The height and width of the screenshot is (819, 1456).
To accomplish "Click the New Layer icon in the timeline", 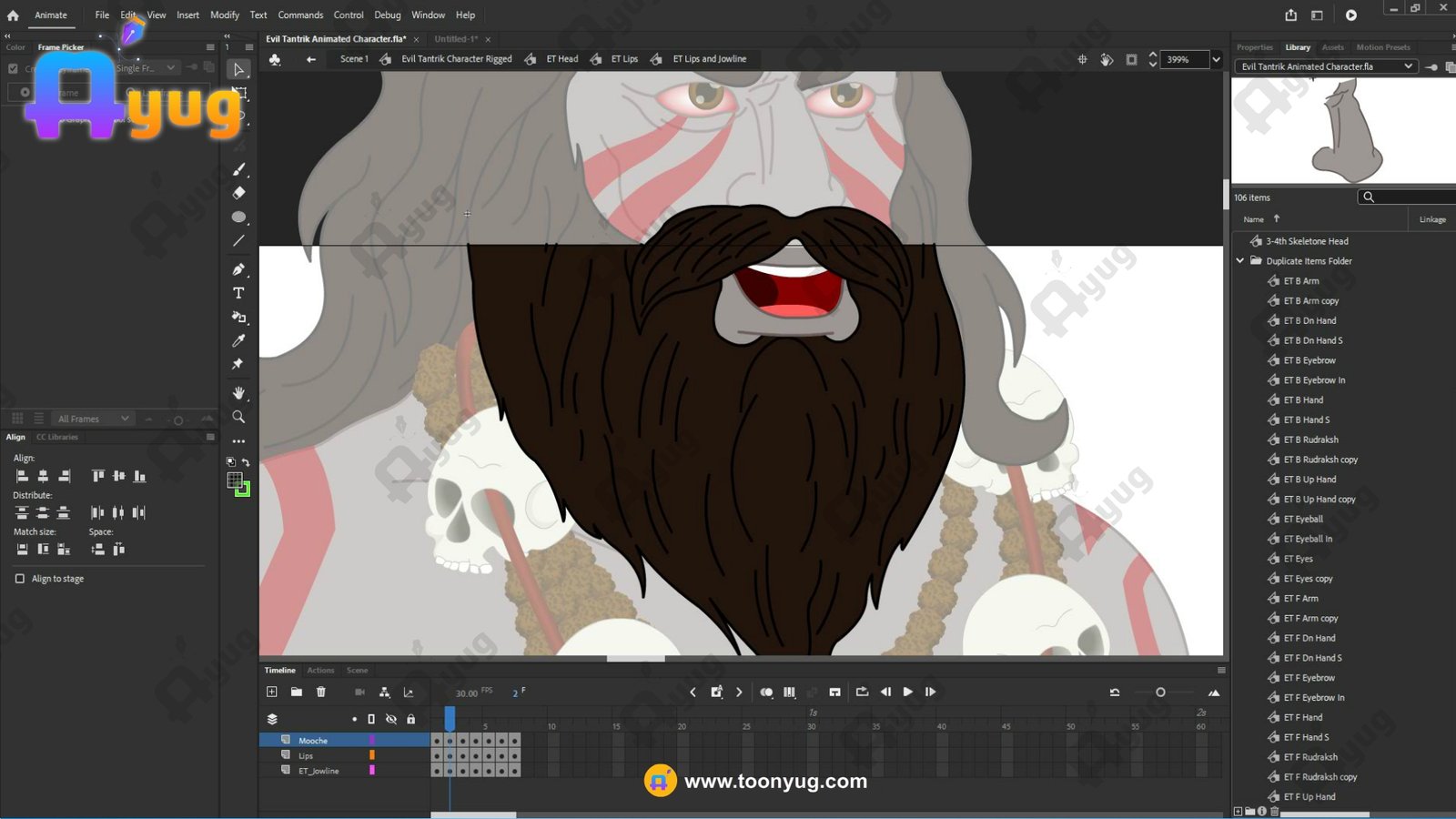I will point(271,693).
